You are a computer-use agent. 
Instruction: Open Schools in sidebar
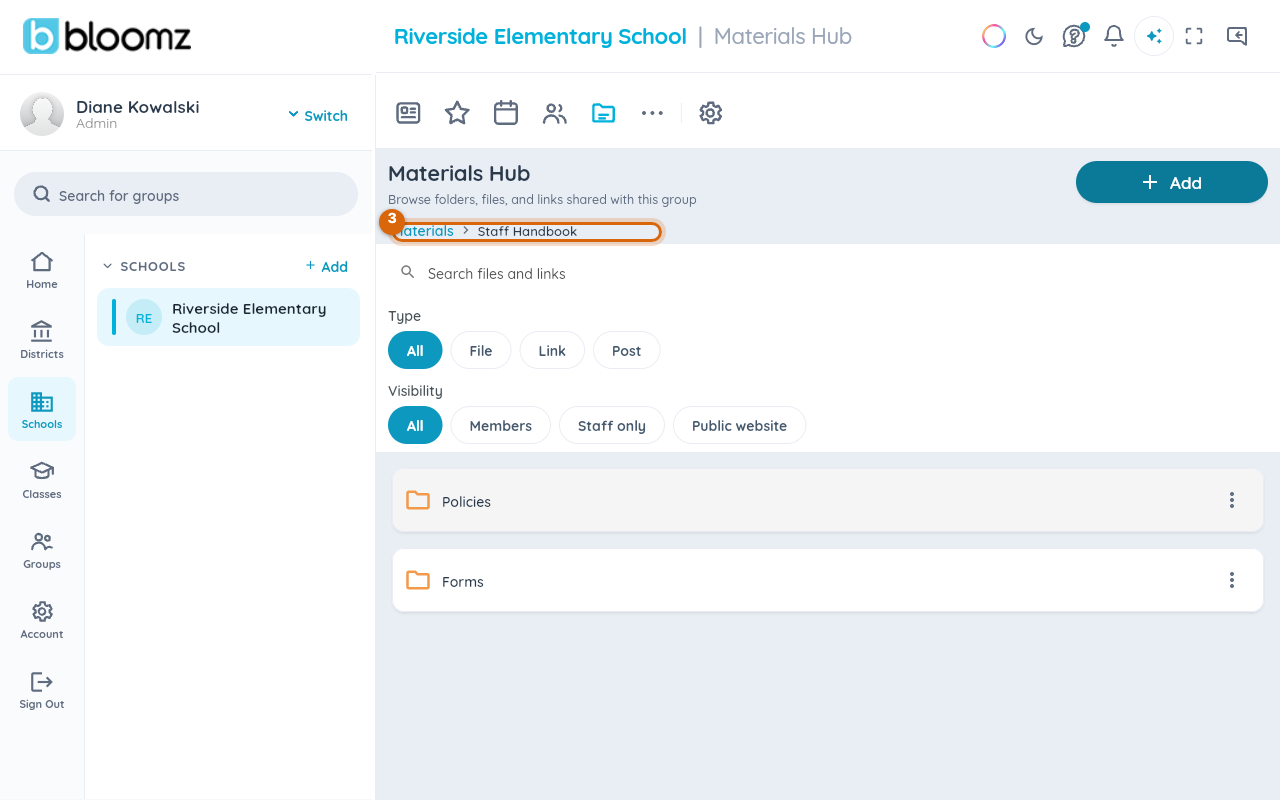pos(42,409)
